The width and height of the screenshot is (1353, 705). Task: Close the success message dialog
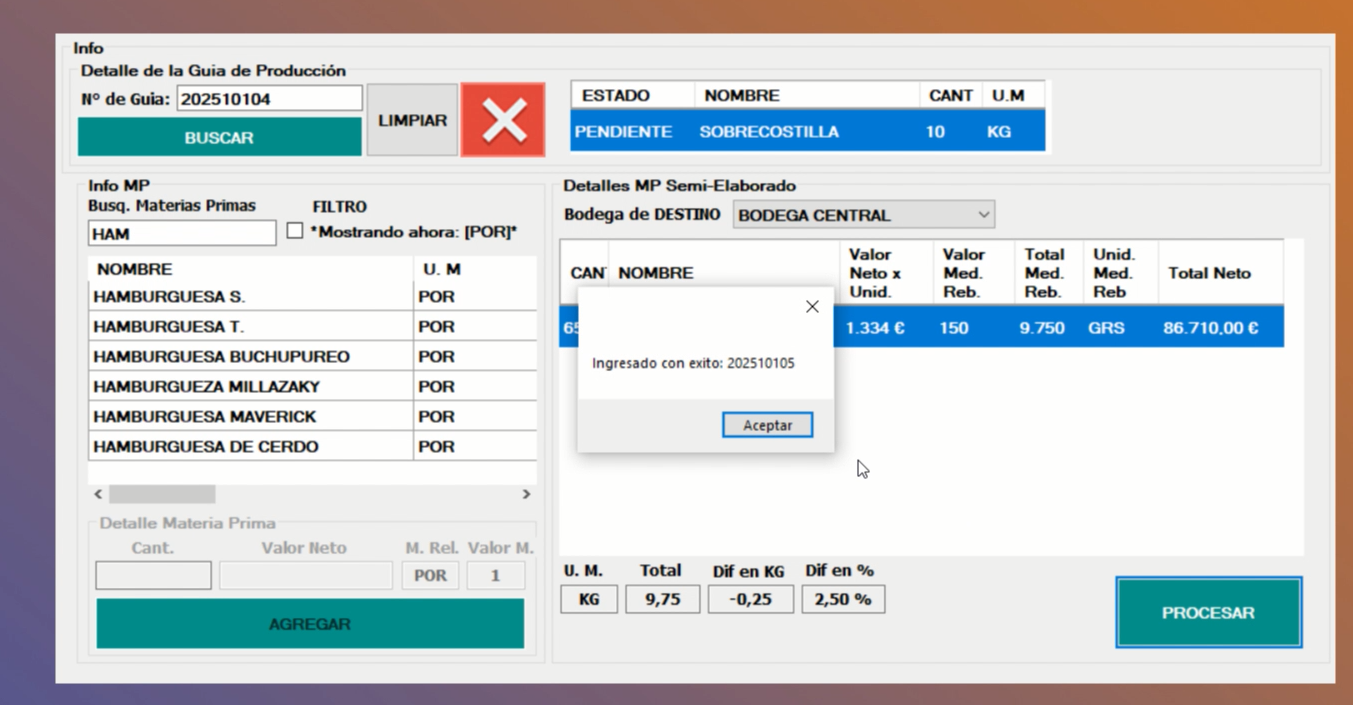click(812, 307)
